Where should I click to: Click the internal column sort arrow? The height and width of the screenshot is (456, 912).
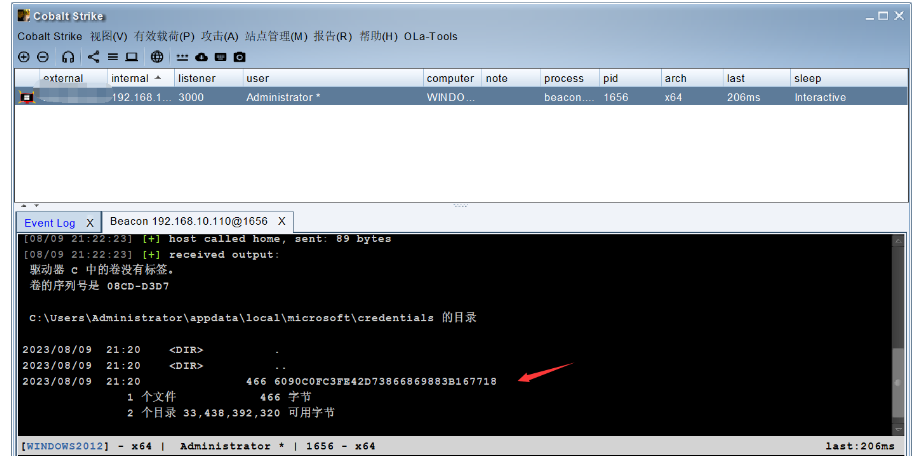pyautogui.click(x=158, y=77)
